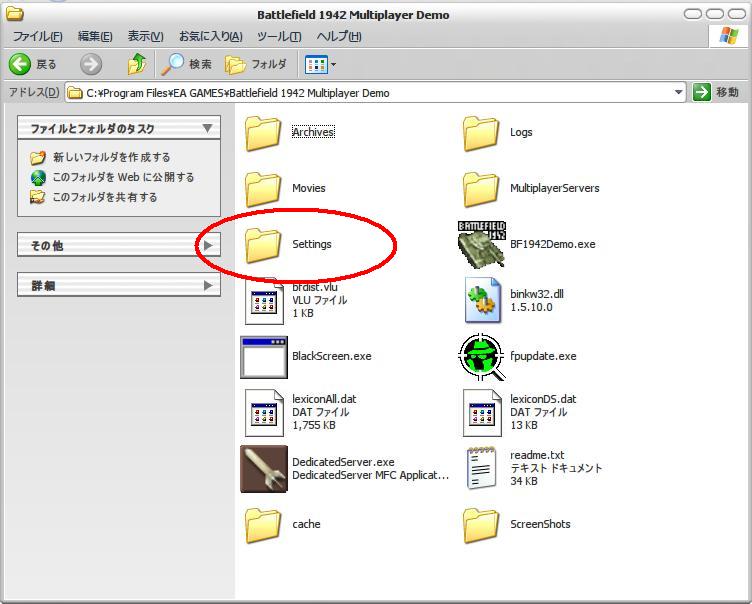Image resolution: width=752 pixels, height=604 pixels.
Task: Click the MultiplayerServers folder name
Action: point(555,188)
